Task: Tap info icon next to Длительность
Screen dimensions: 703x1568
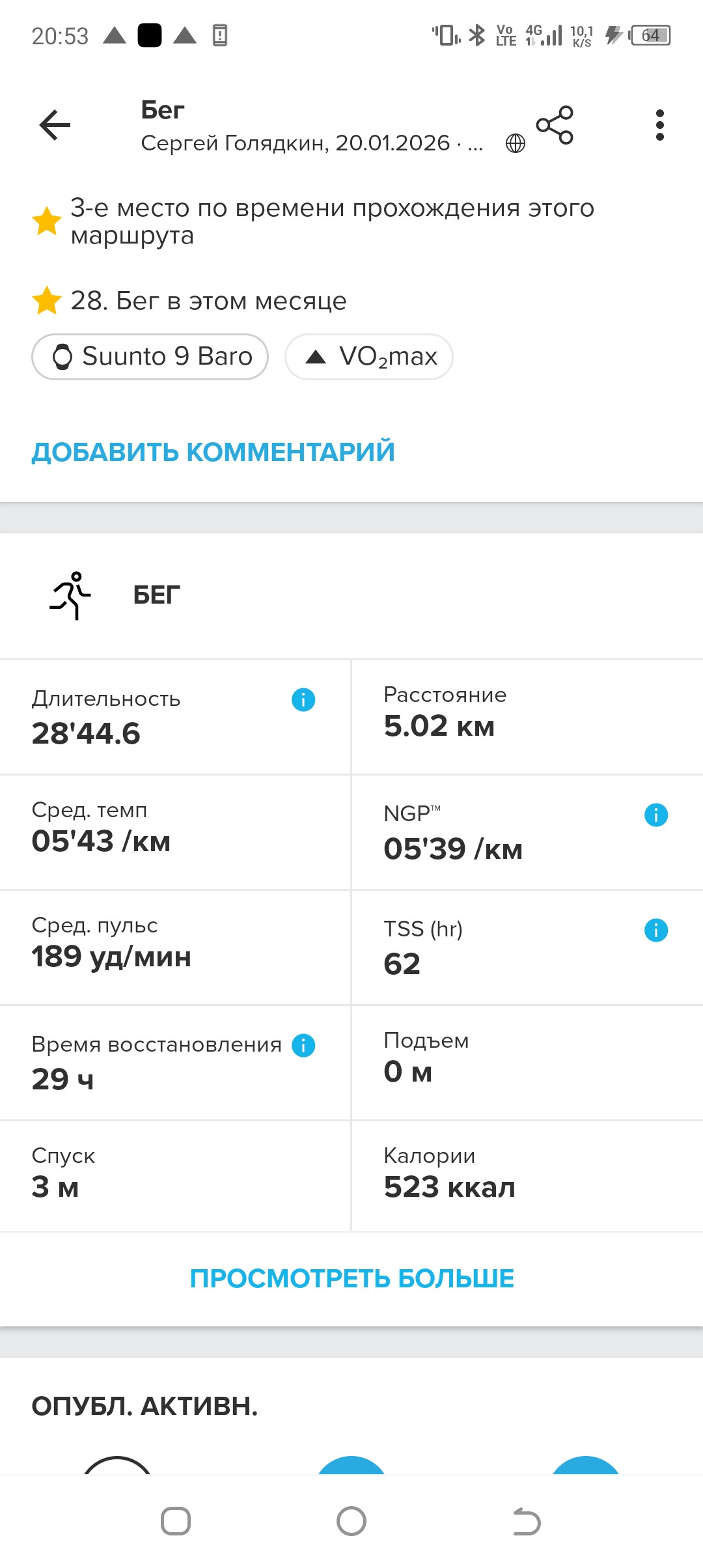Action: tap(303, 700)
